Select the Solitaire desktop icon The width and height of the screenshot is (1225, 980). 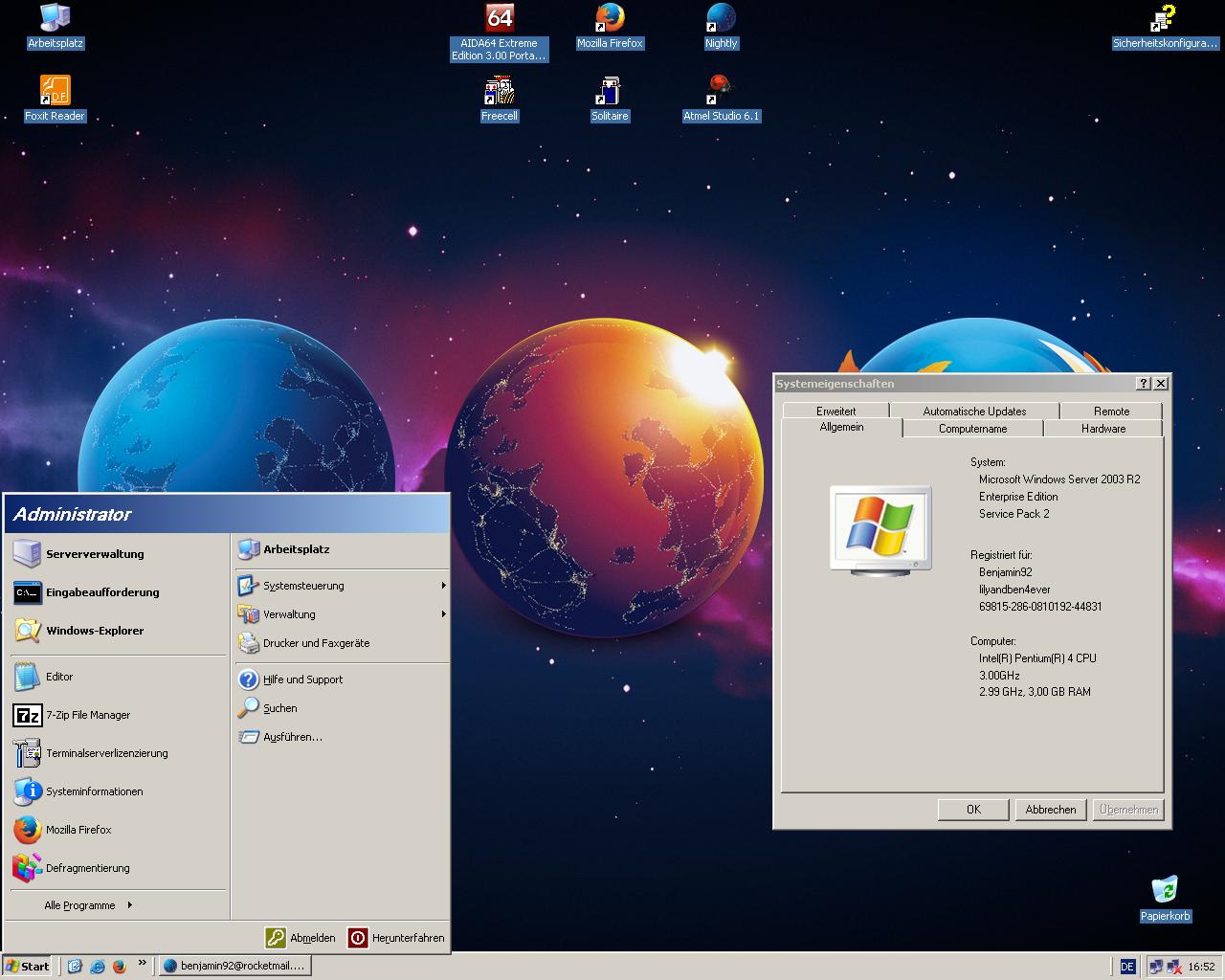point(609,92)
